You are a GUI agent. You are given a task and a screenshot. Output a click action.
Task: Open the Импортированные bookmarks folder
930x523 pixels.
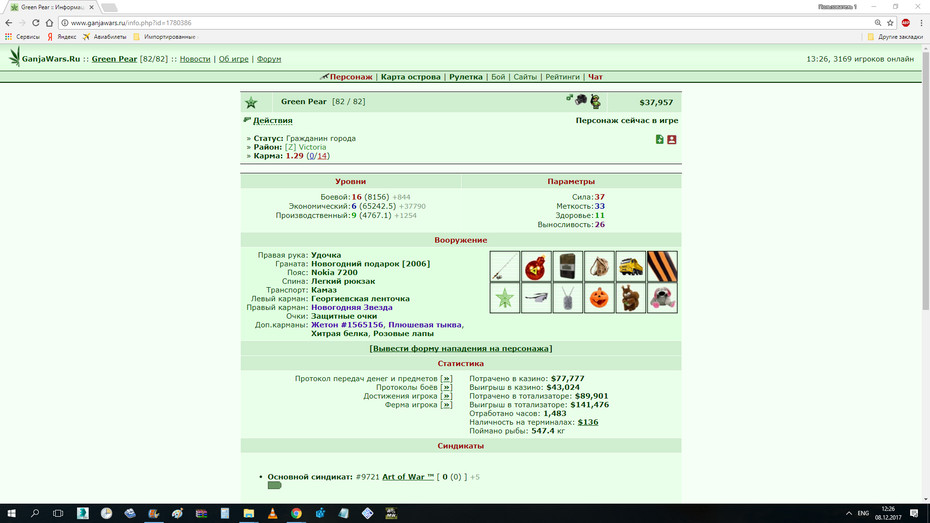pyautogui.click(x=164, y=37)
